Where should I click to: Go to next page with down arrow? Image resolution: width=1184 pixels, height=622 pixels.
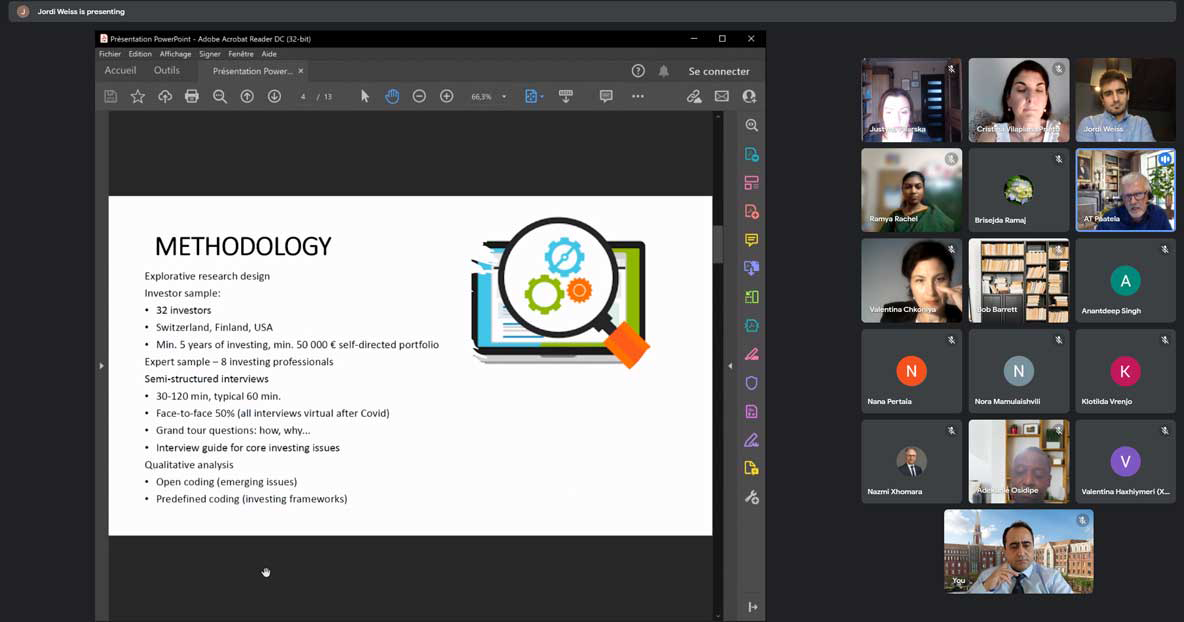[x=274, y=96]
